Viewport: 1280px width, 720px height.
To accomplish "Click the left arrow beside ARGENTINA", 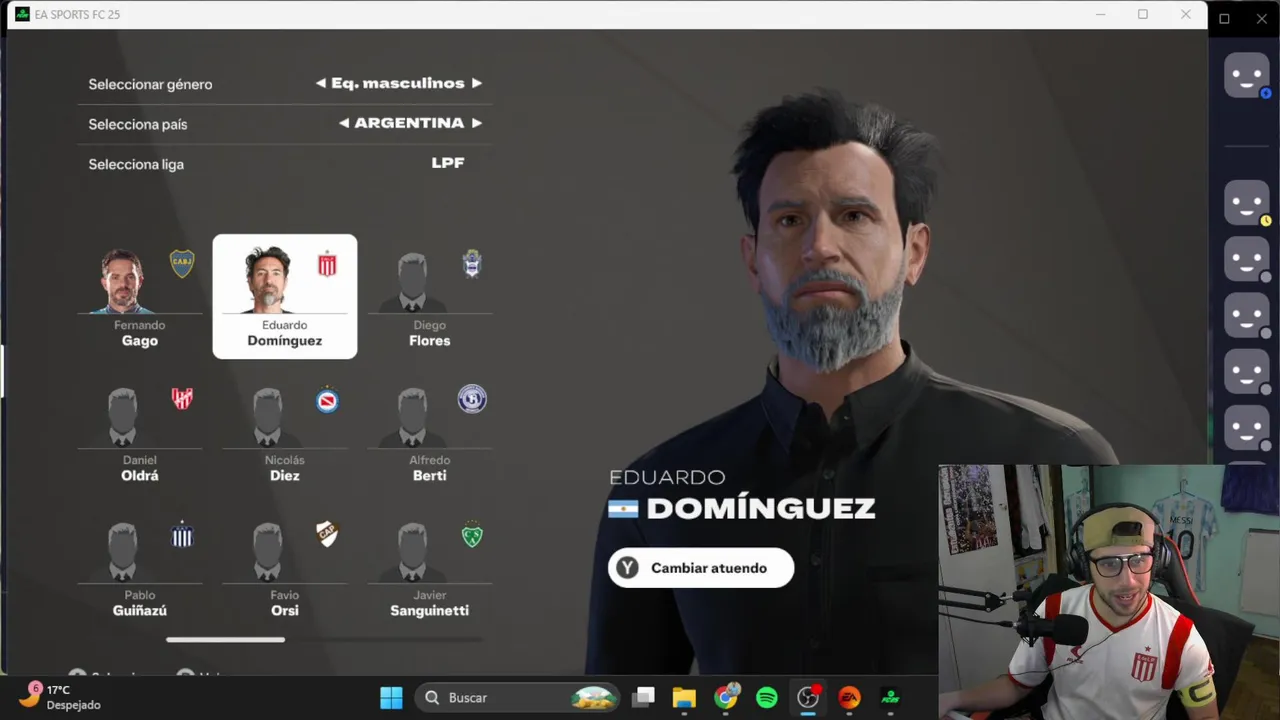I will point(344,123).
